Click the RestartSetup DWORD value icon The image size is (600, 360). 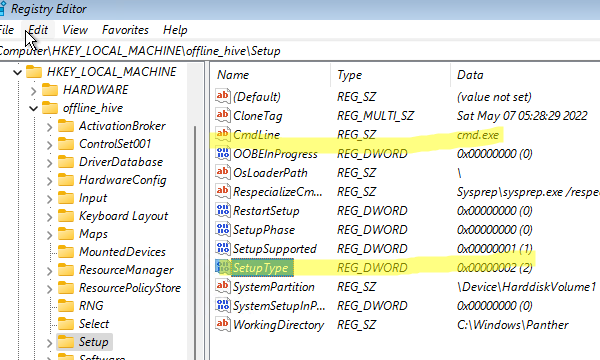pyautogui.click(x=223, y=210)
